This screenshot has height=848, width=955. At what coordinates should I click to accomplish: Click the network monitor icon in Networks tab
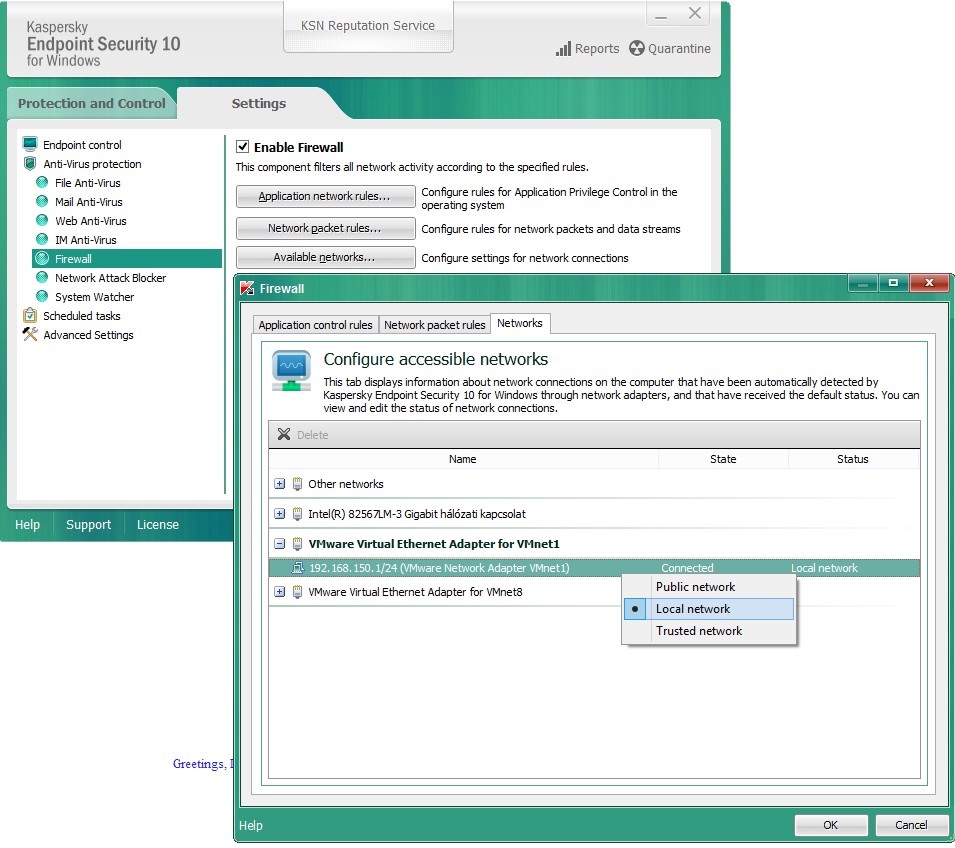[292, 370]
